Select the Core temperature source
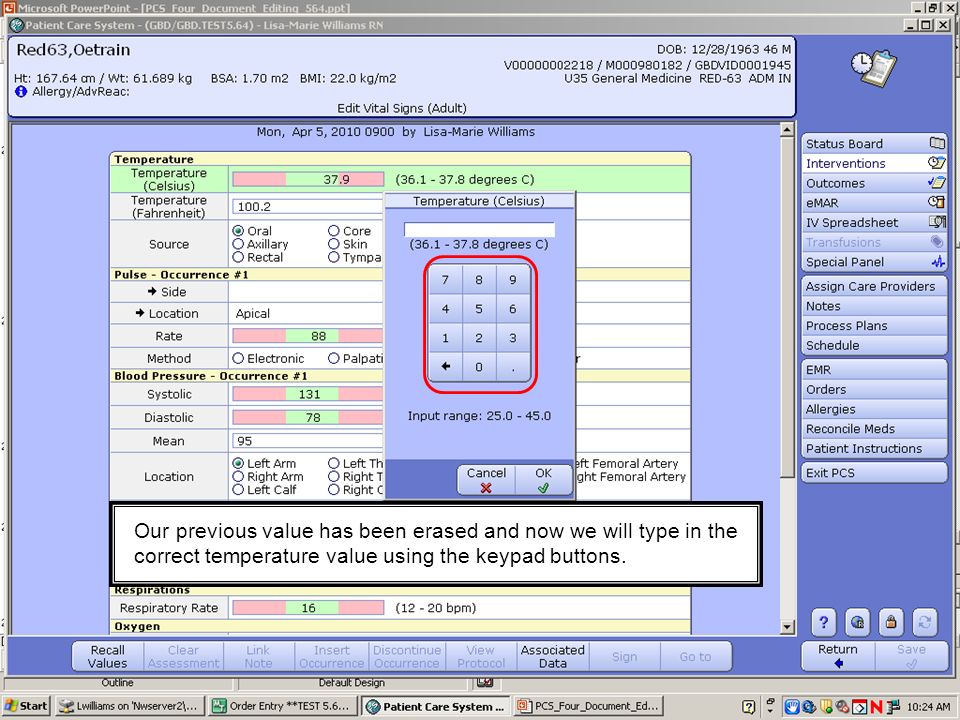The height and width of the screenshot is (720, 960). click(334, 231)
